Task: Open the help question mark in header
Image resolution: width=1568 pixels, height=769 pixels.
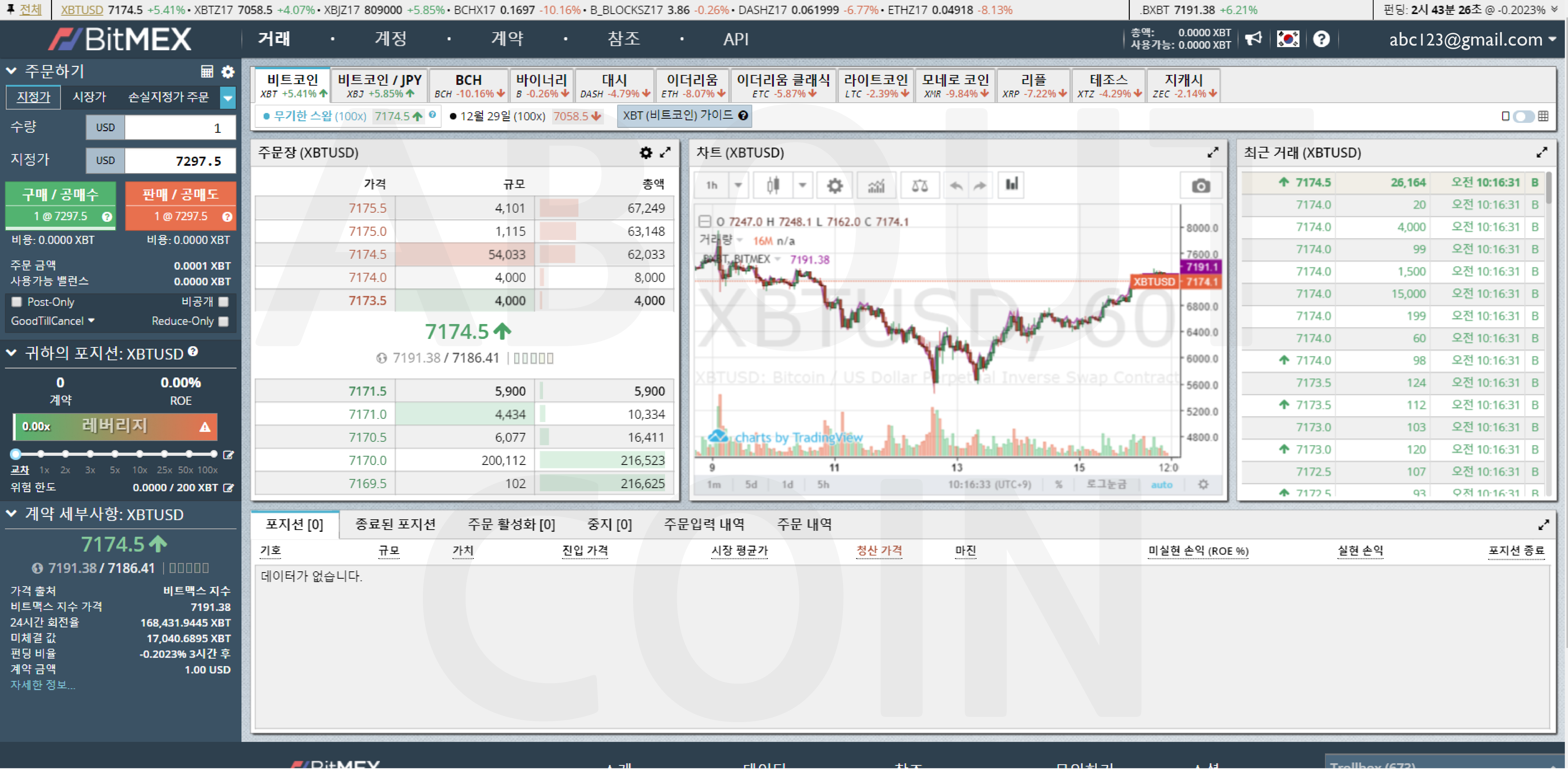Action: (1321, 39)
